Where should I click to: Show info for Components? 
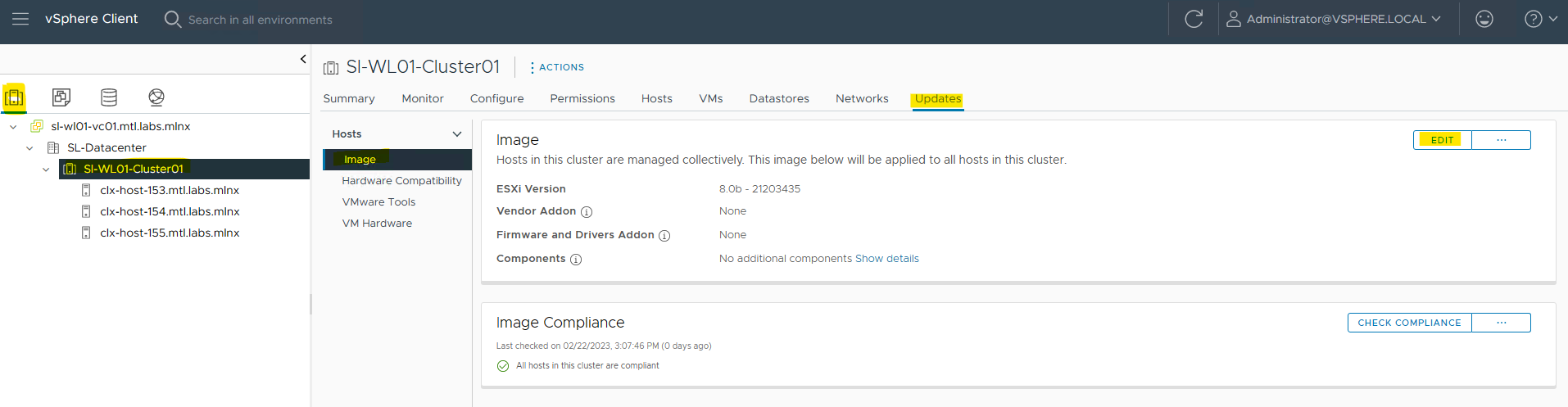(x=576, y=260)
